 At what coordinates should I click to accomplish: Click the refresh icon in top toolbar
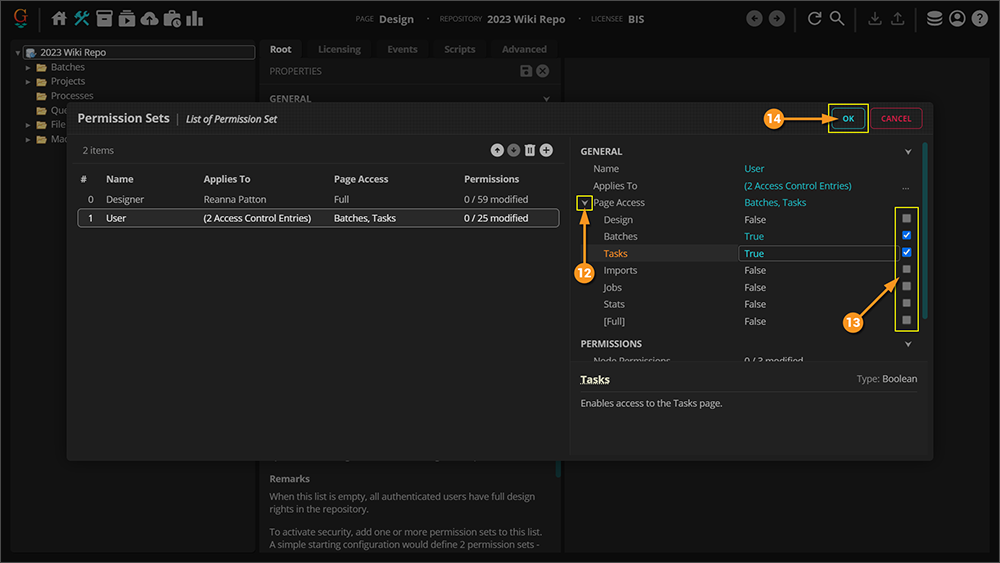click(814, 18)
